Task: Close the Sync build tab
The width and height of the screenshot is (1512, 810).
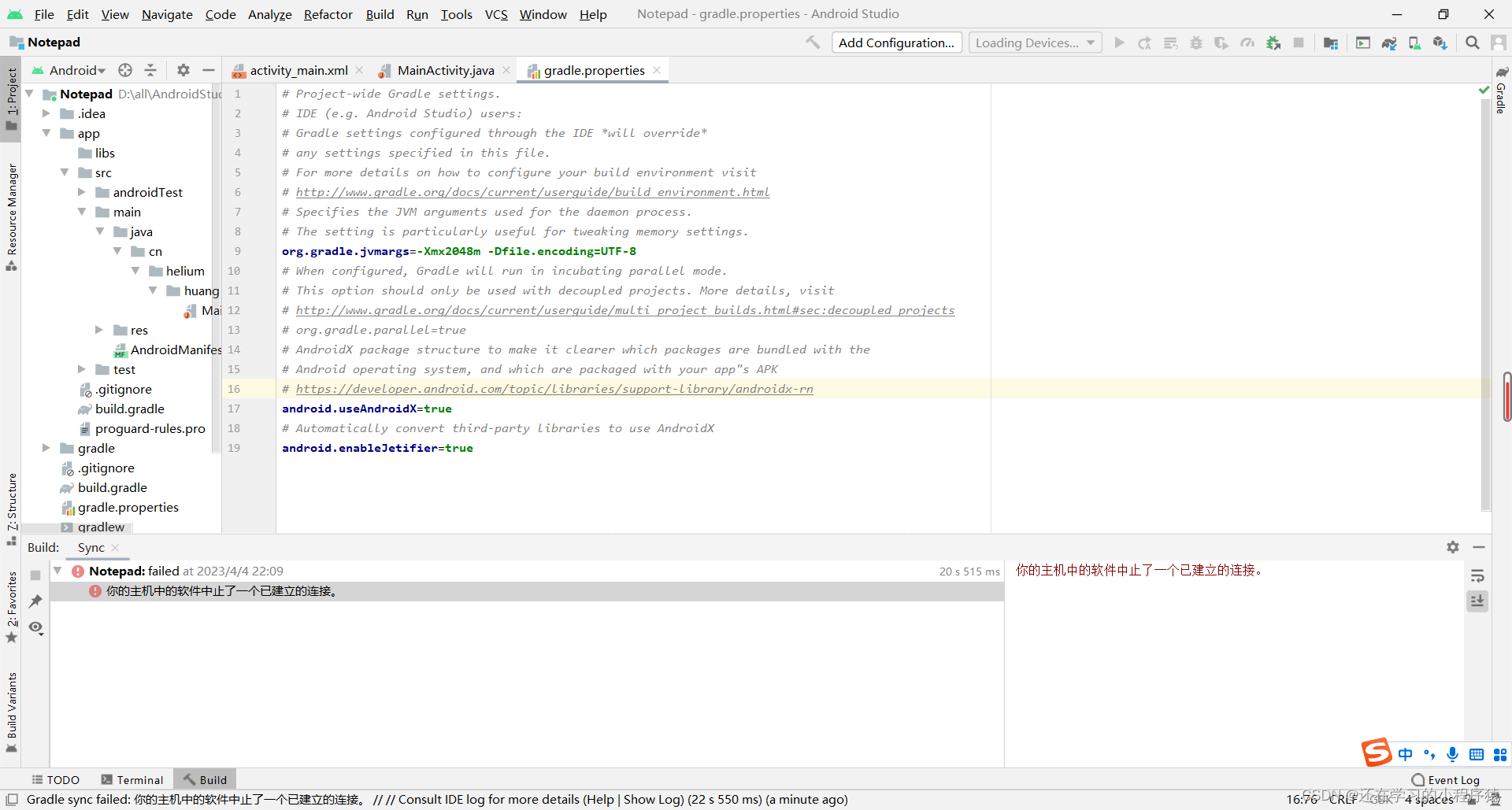Action: [x=115, y=548]
